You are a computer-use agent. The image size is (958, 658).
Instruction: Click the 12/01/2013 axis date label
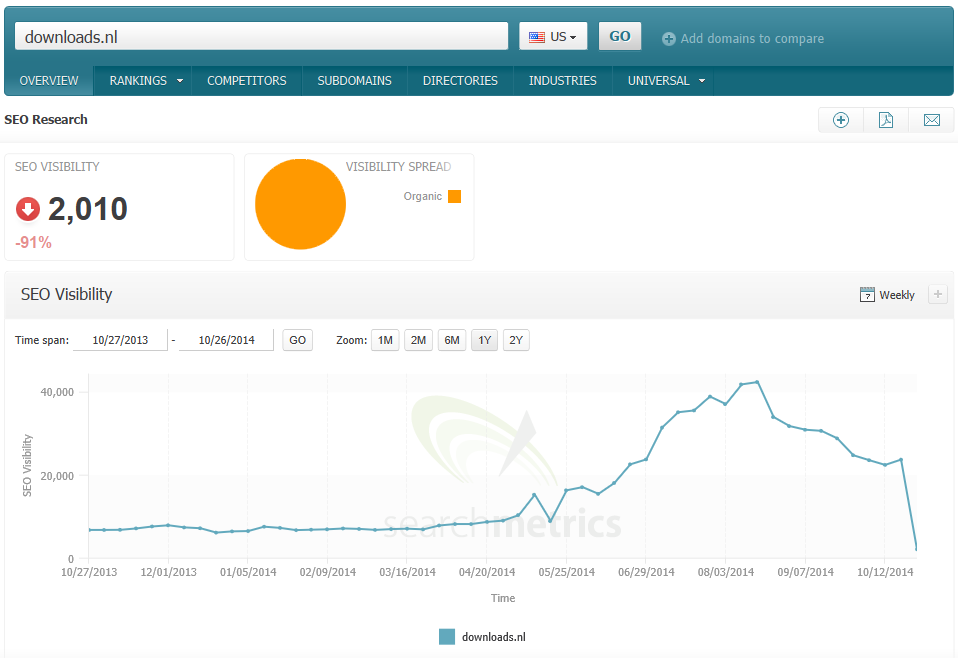(169, 572)
